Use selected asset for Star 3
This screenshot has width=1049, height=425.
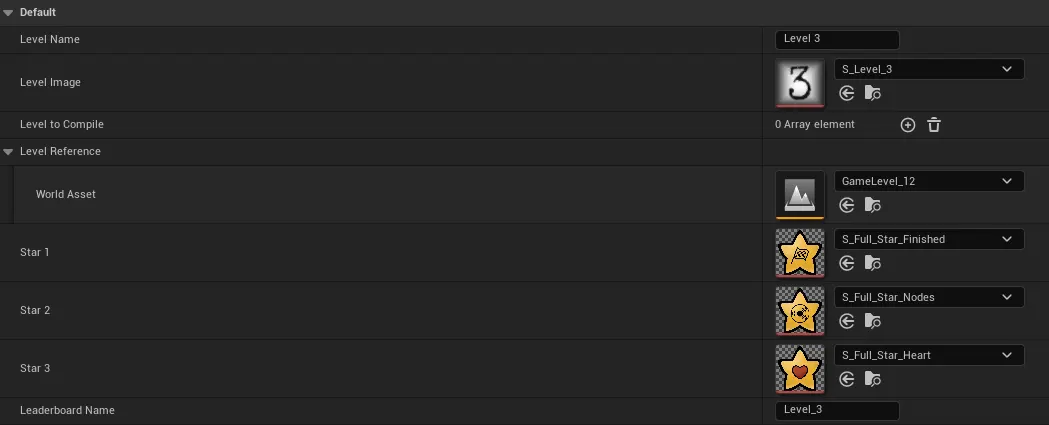(847, 379)
